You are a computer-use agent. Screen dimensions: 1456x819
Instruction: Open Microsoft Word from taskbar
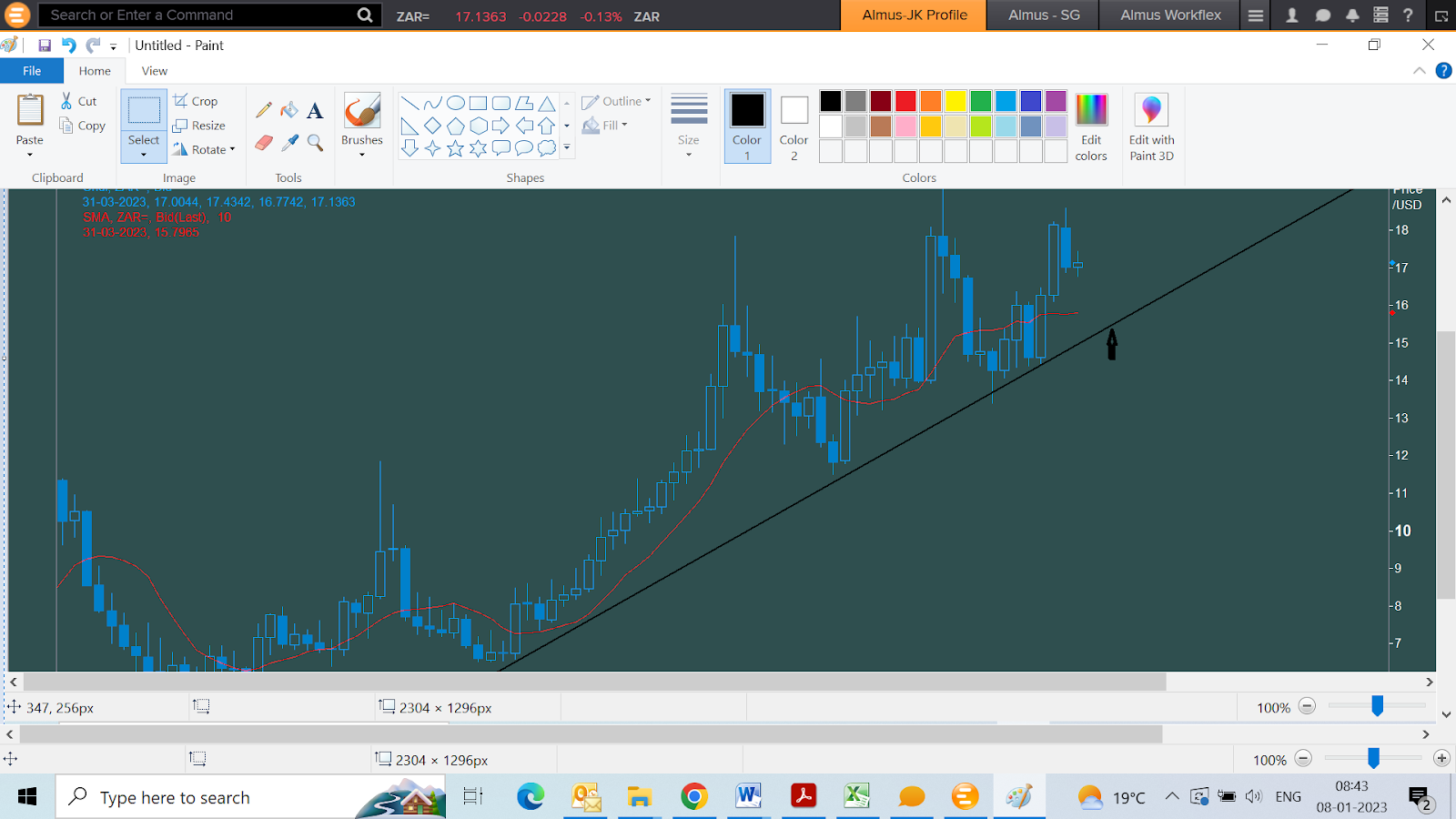pyautogui.click(x=748, y=797)
